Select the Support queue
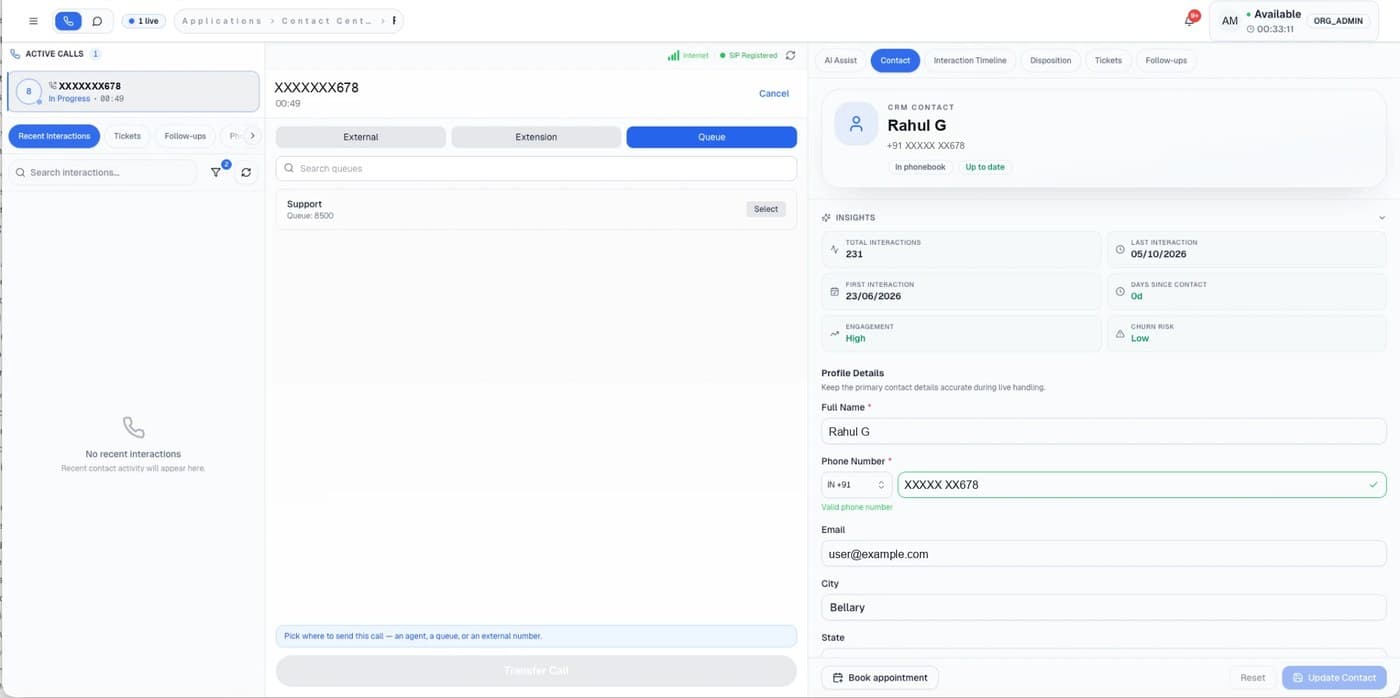 (x=766, y=210)
